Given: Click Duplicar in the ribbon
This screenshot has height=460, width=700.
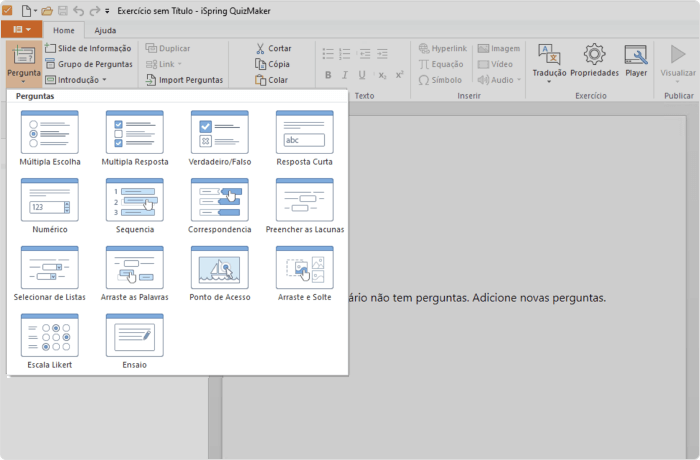Looking at the screenshot, I should tap(168, 48).
